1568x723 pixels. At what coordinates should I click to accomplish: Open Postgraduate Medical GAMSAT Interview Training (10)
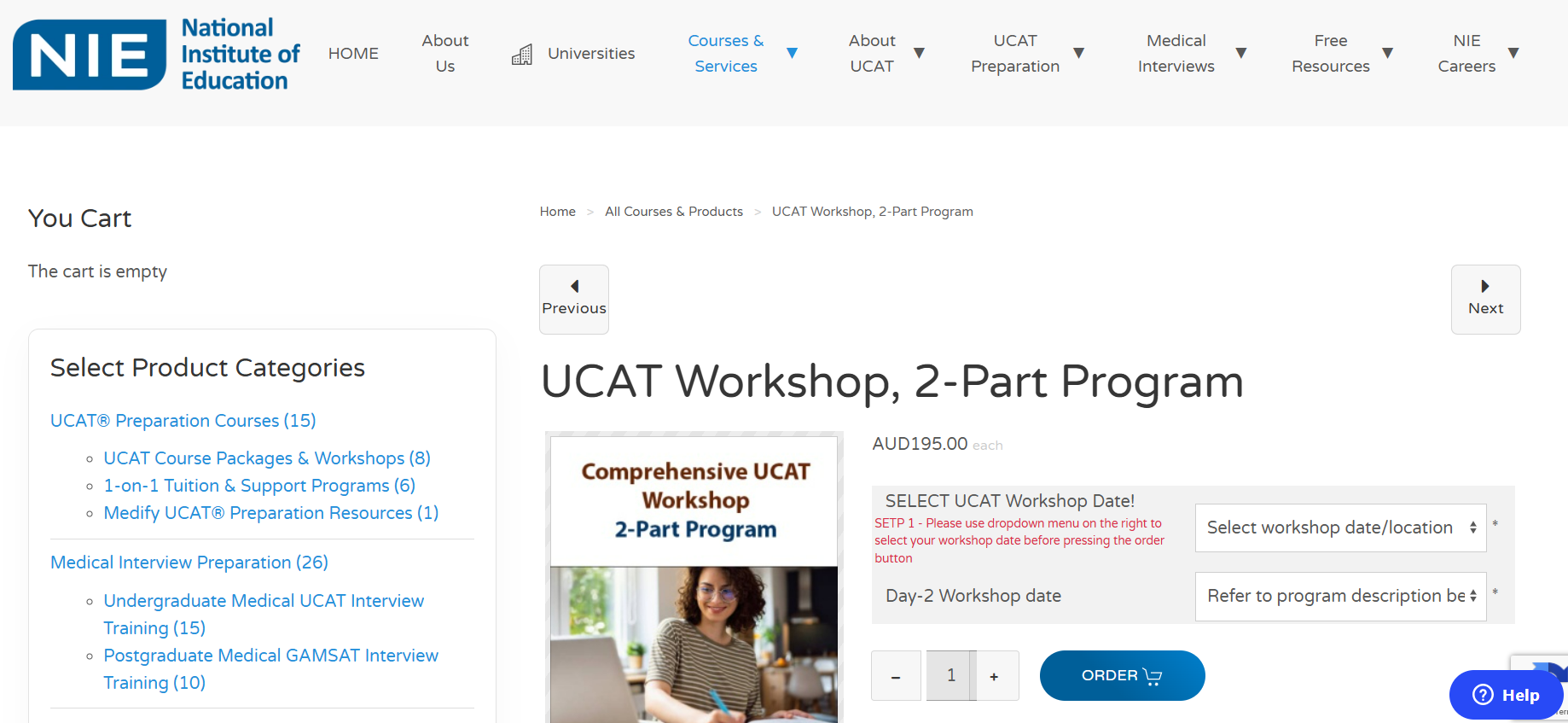pos(271,669)
